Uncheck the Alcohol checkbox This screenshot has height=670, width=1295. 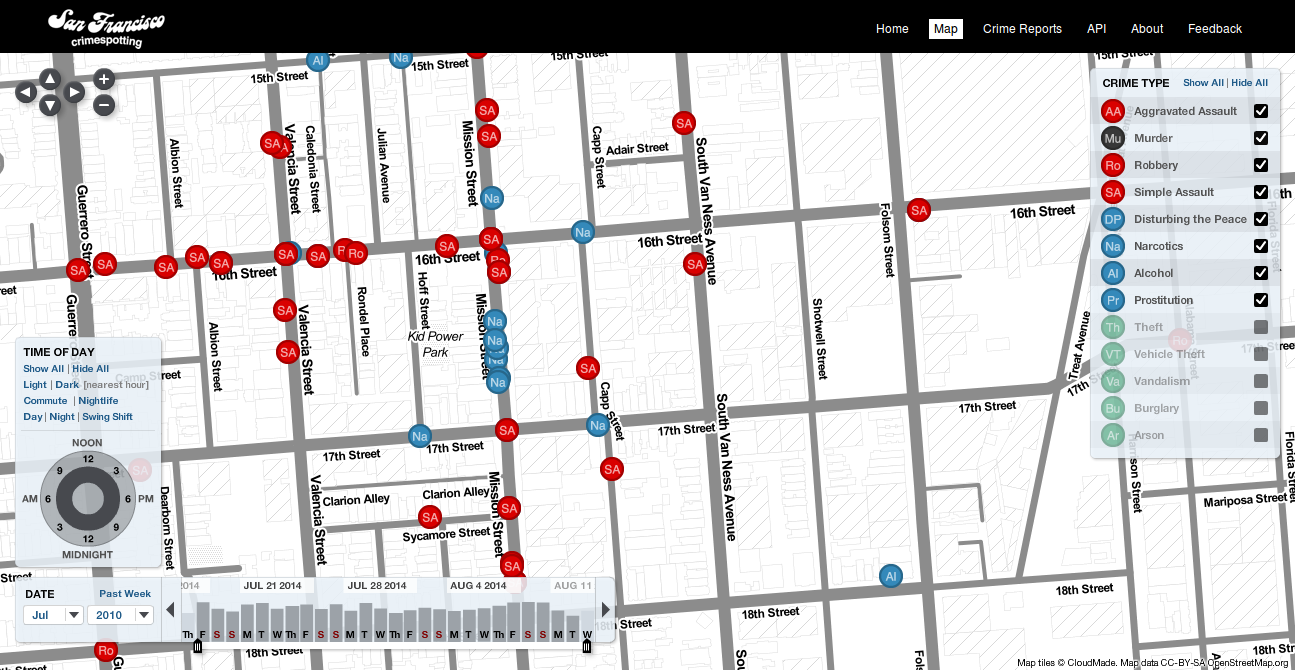tap(1261, 273)
